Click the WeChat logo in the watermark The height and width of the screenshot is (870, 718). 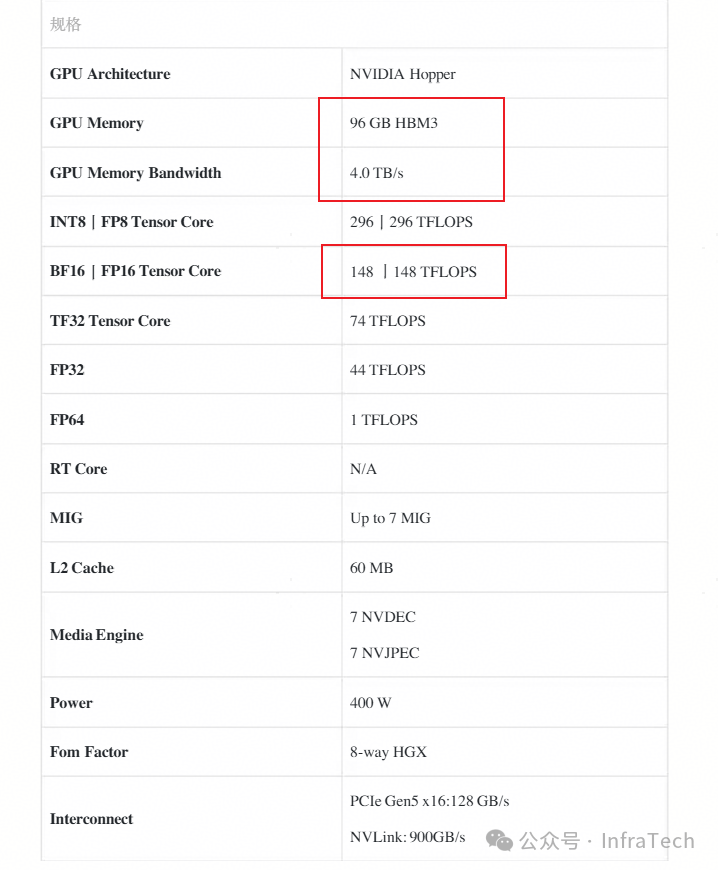pyautogui.click(x=499, y=841)
